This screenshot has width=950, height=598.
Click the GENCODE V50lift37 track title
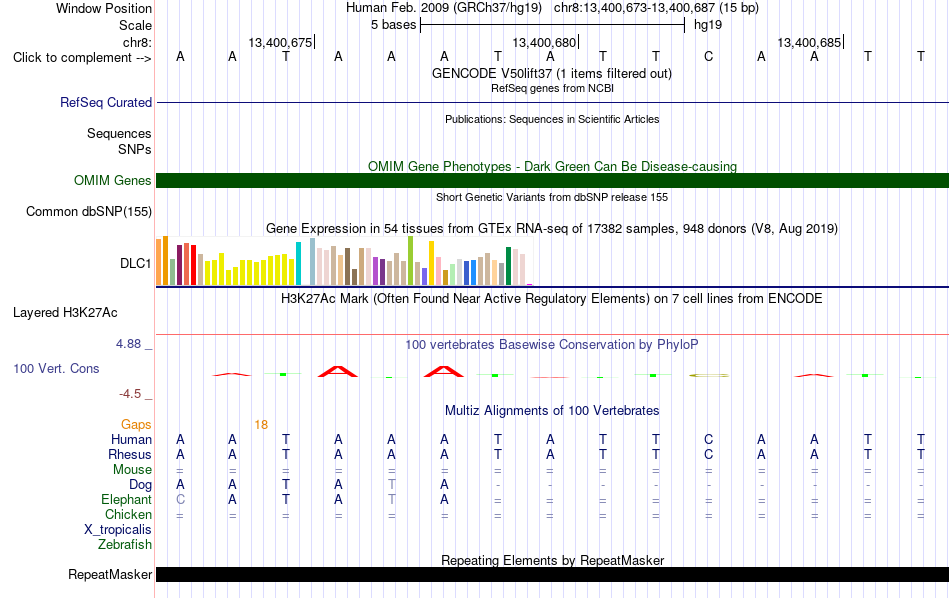pyautogui.click(x=552, y=73)
